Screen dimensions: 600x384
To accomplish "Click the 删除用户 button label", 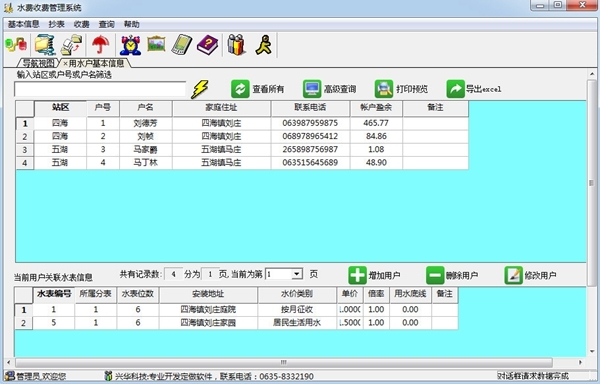I will coord(462,275).
